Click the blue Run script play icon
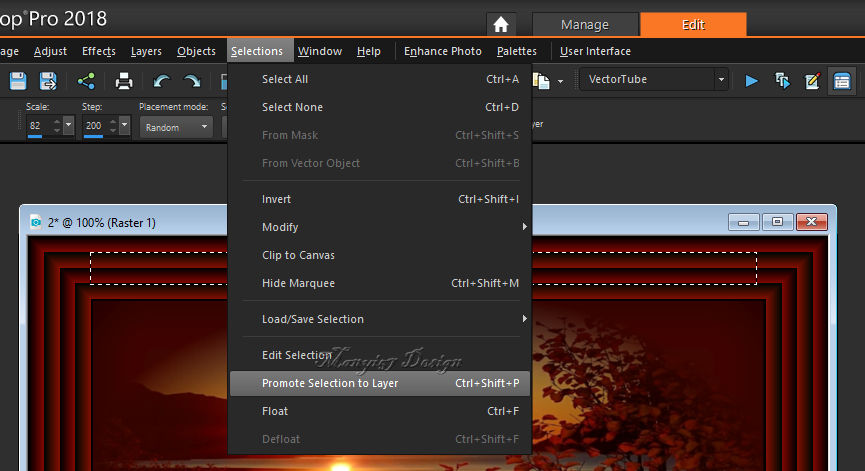 [x=751, y=81]
